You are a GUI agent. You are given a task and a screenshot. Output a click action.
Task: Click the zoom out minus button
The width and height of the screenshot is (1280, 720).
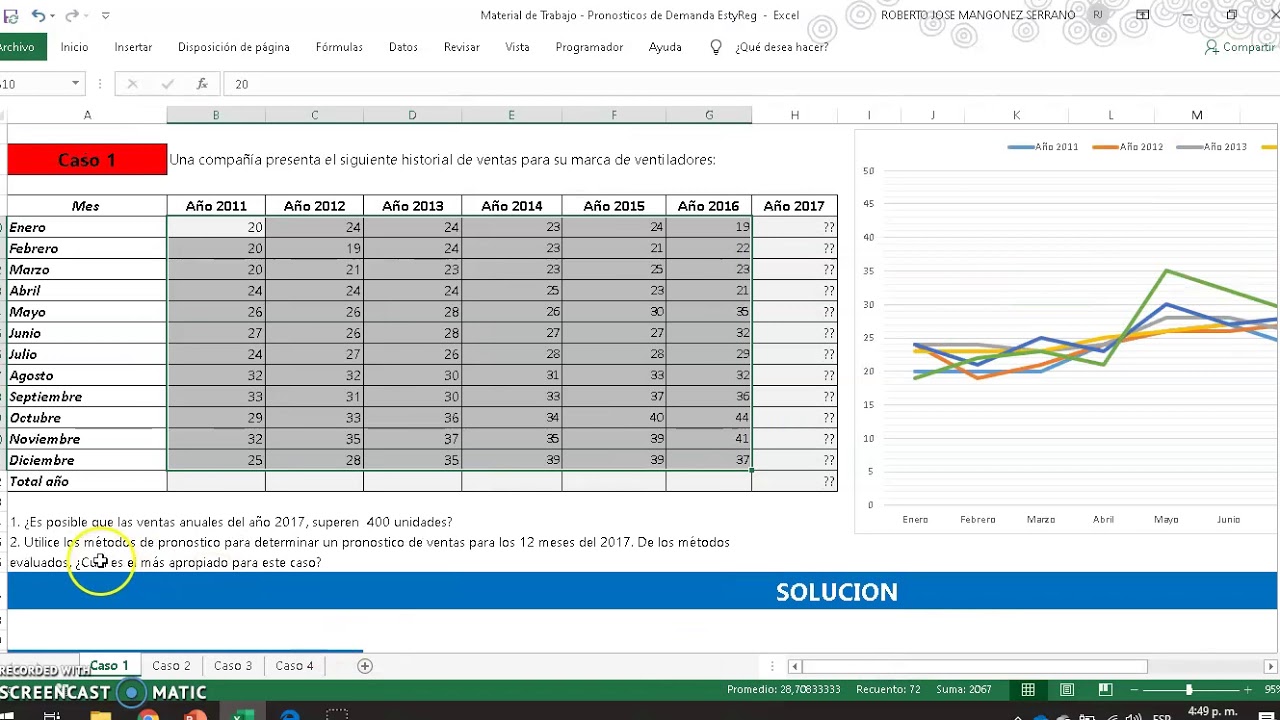[1133, 690]
